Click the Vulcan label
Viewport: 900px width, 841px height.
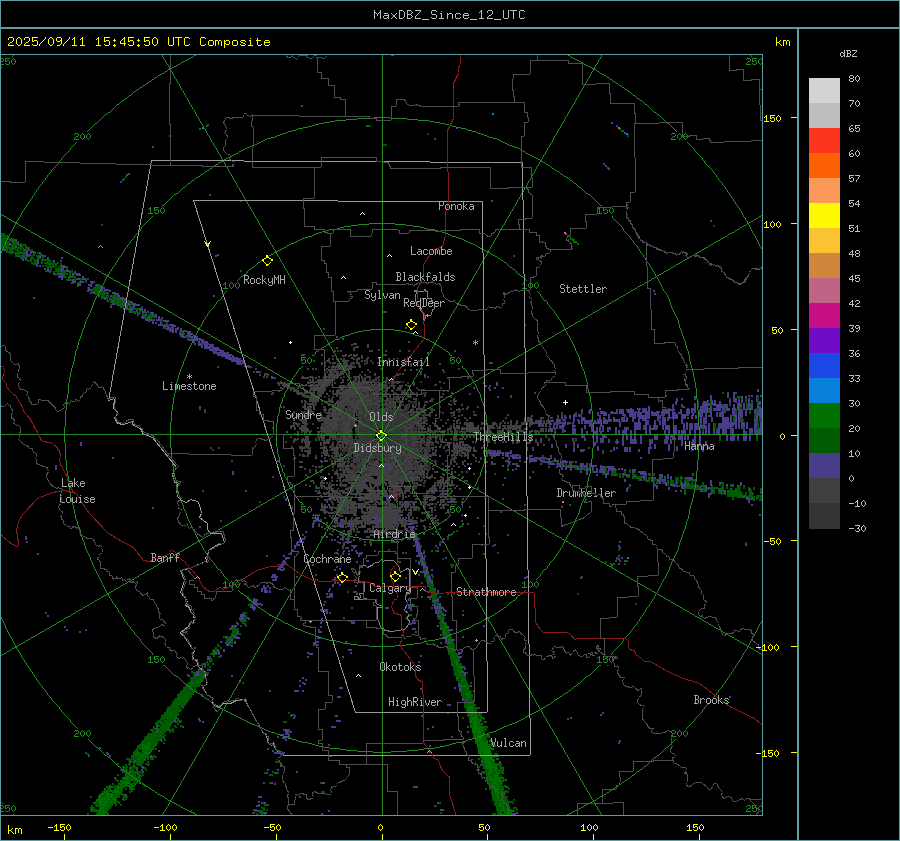[508, 743]
